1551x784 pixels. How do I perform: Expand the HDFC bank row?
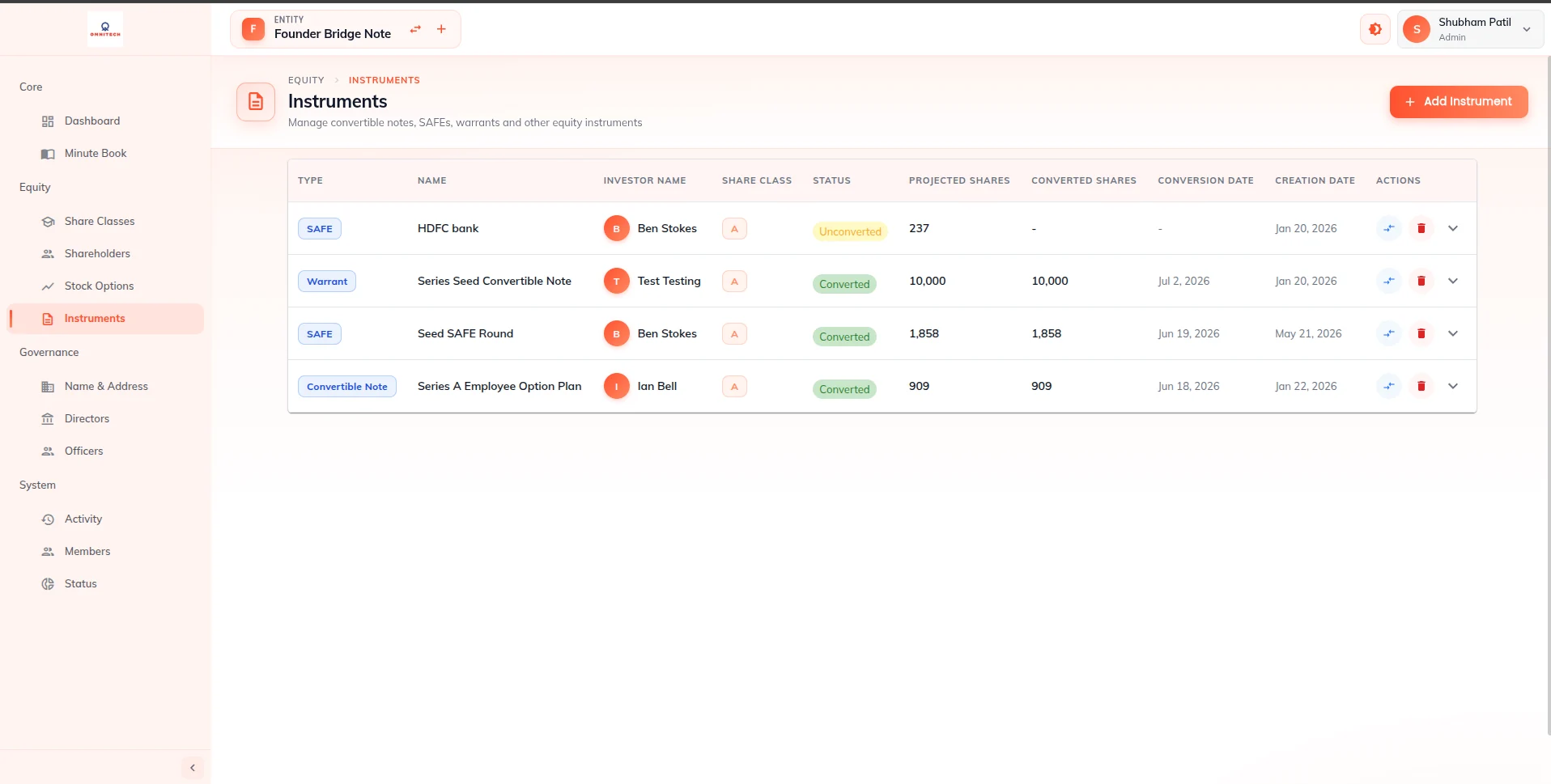point(1453,228)
